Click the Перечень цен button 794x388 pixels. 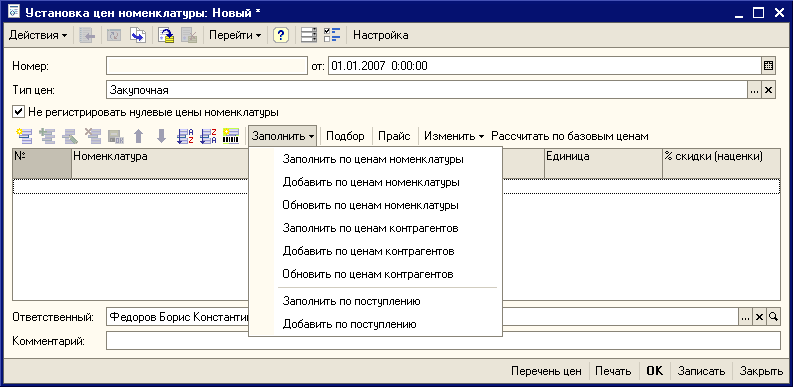[x=546, y=371]
